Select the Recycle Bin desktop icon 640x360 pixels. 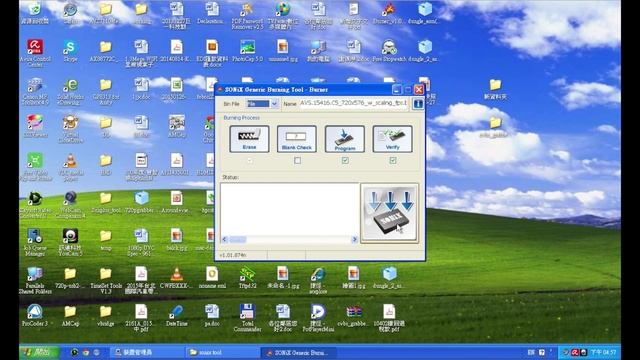[35, 13]
